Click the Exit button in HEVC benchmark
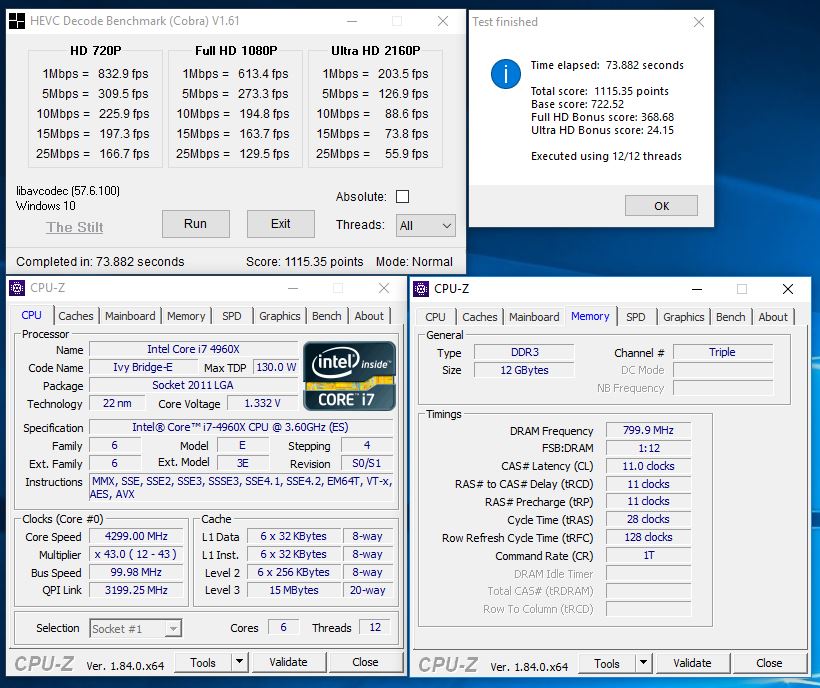The width and height of the screenshot is (820, 688). pyautogui.click(x=281, y=224)
